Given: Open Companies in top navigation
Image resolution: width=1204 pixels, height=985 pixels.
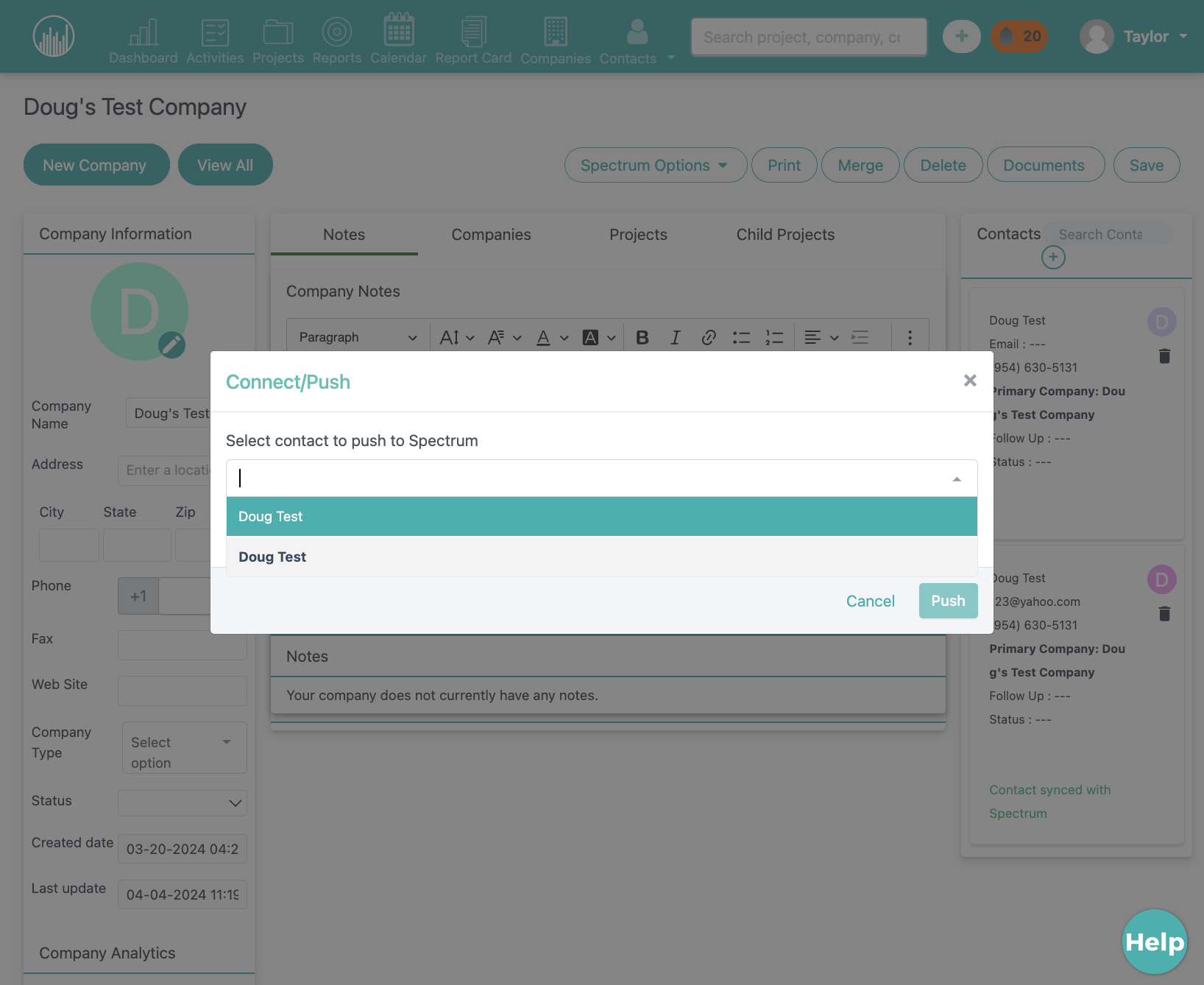Looking at the screenshot, I should pyautogui.click(x=556, y=41).
